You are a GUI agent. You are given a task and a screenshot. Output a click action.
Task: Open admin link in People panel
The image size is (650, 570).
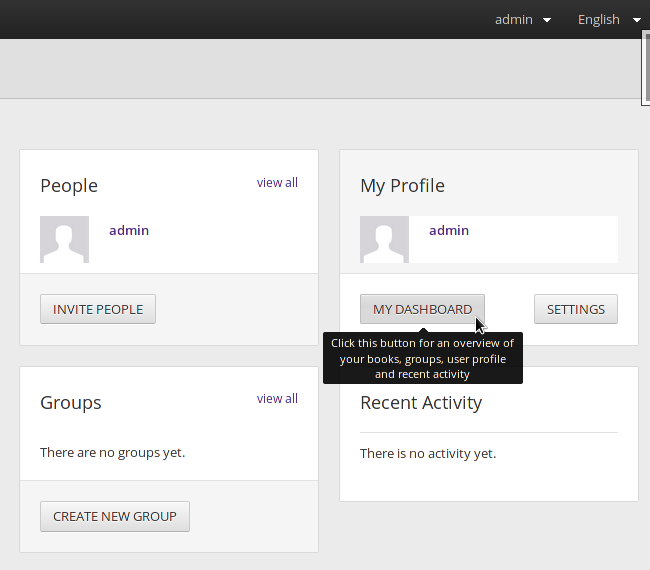tap(129, 230)
